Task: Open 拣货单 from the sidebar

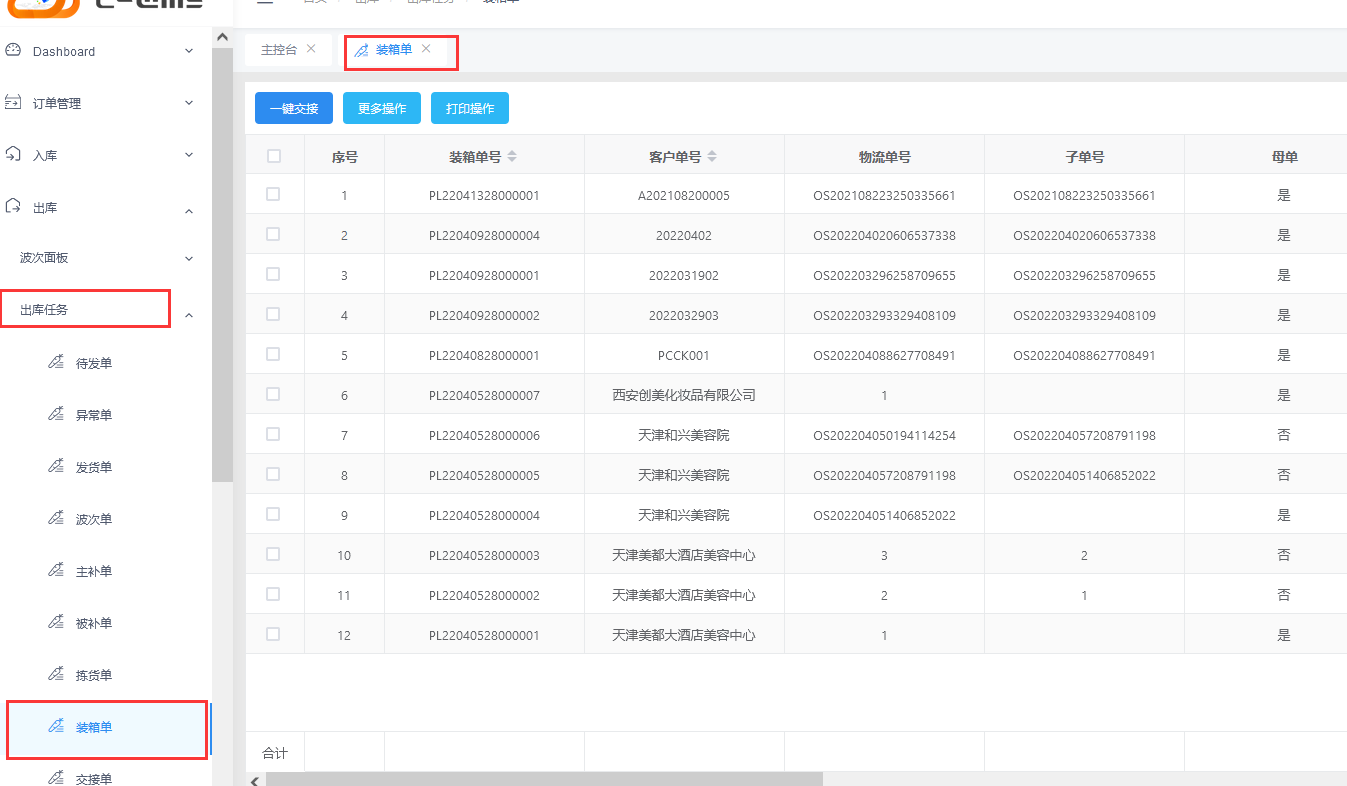Action: coord(94,675)
